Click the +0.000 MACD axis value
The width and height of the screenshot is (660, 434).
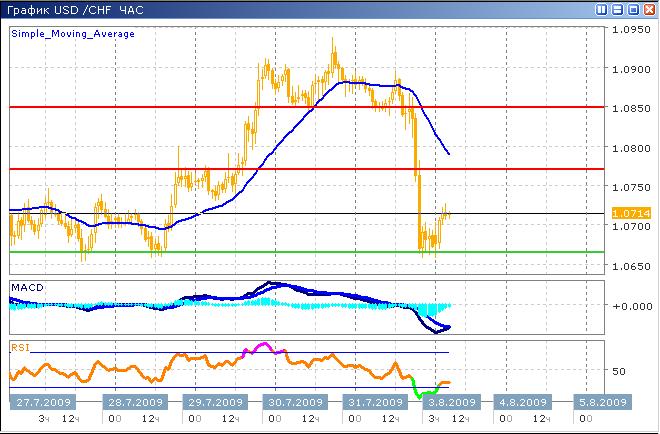(x=632, y=306)
